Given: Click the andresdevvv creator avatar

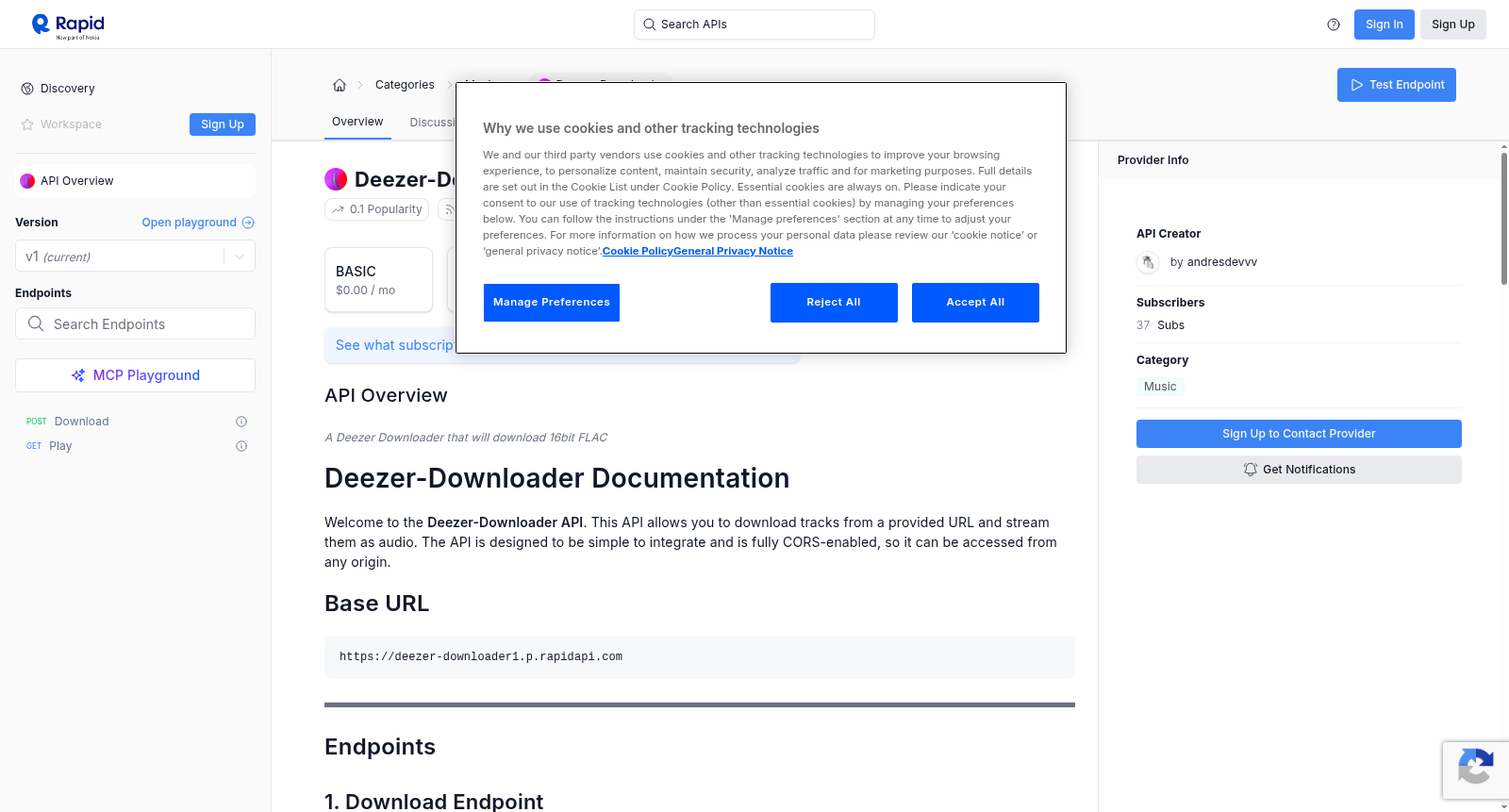Looking at the screenshot, I should 1148,262.
